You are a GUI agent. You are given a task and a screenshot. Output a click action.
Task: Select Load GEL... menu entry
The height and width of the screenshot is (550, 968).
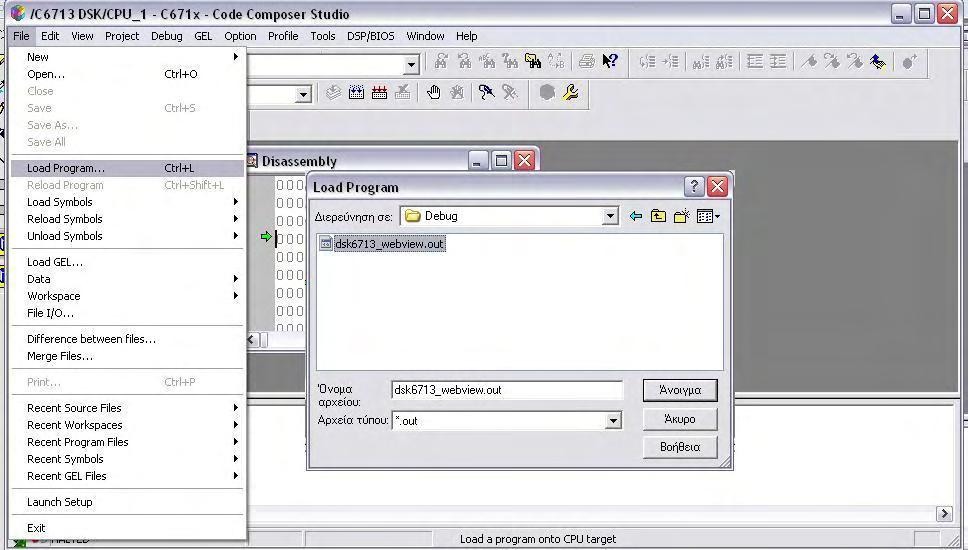[127, 262]
